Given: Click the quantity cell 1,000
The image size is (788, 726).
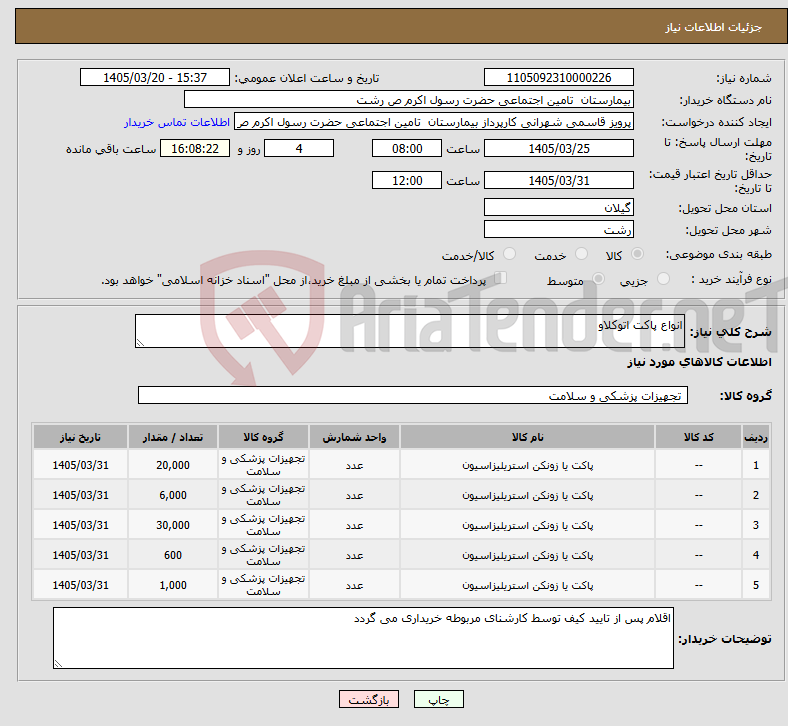Looking at the screenshot, I should pyautogui.click(x=173, y=585).
